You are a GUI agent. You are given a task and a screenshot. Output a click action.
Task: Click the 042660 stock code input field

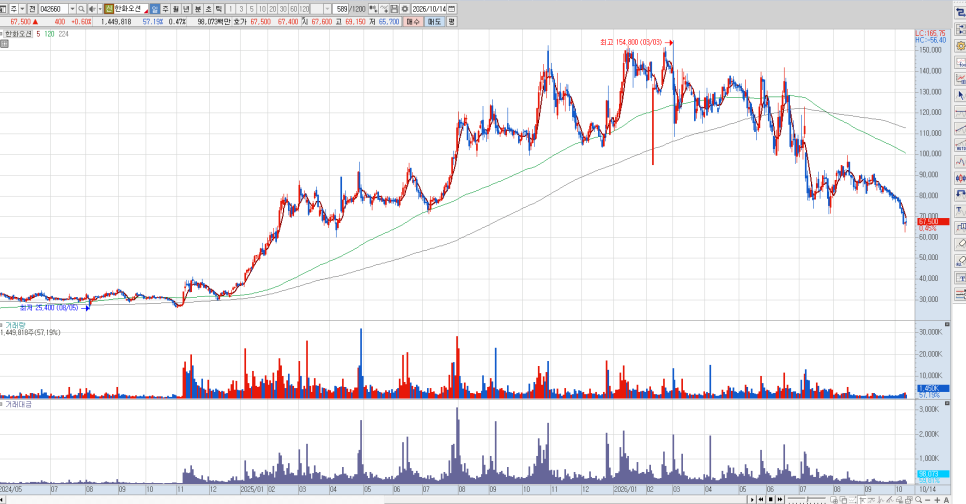(x=54, y=9)
